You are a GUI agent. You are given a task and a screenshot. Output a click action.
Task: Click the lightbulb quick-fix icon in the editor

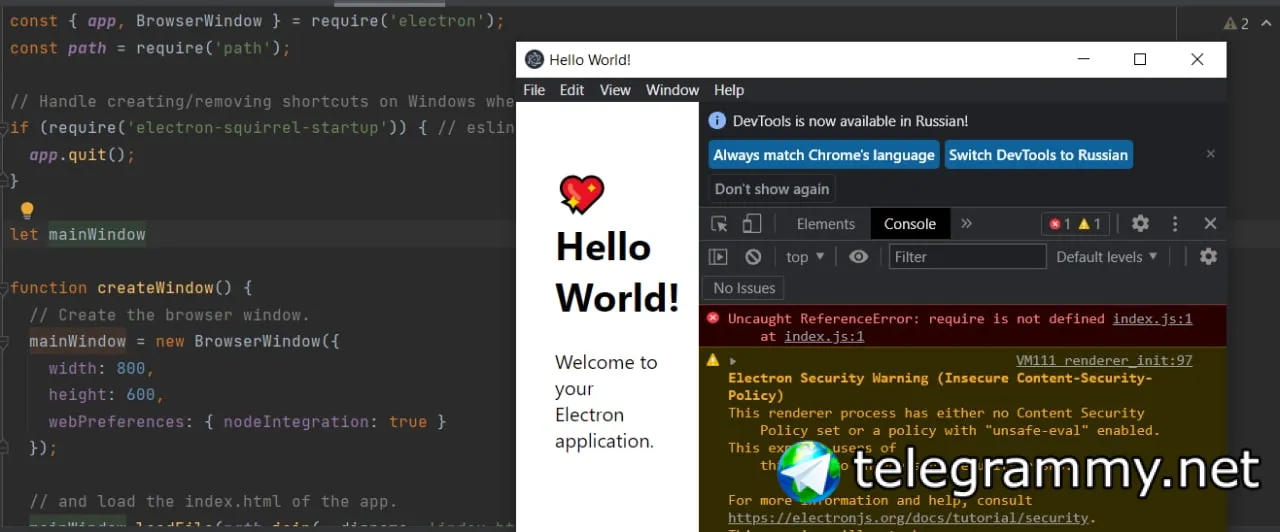point(27,210)
